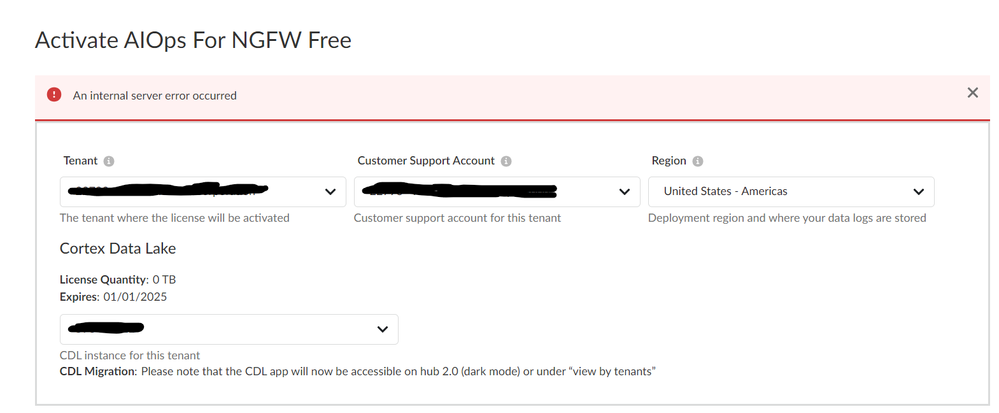Image resolution: width=999 pixels, height=413 pixels.
Task: Click the red error alert icon
Action: coord(55,95)
